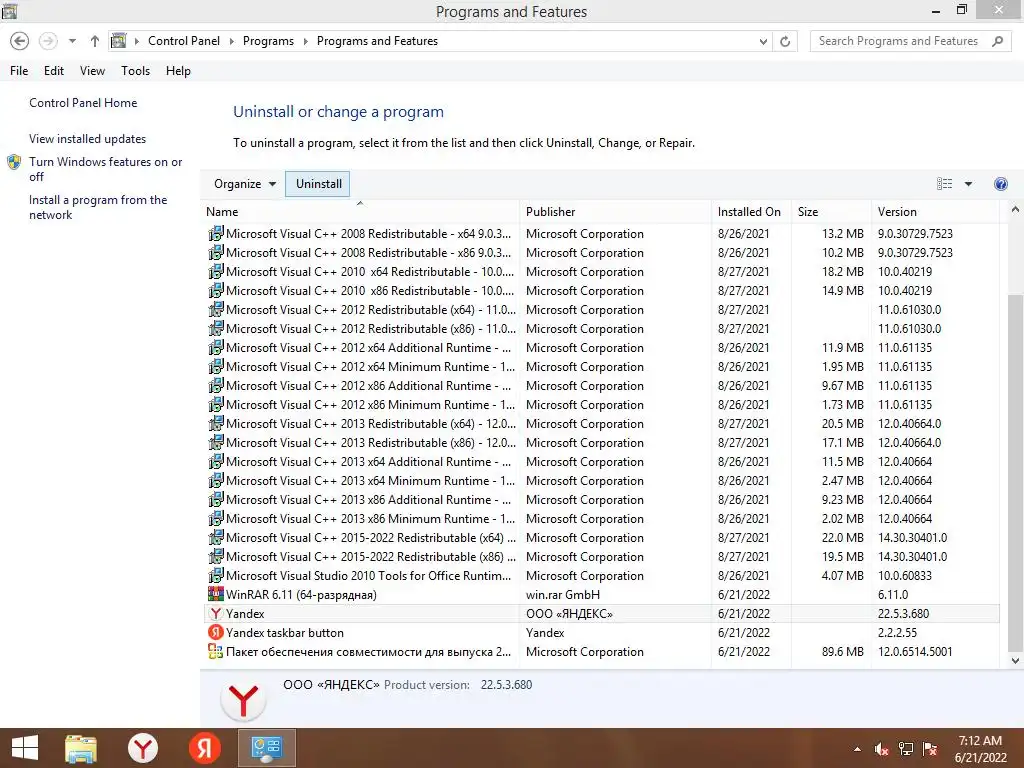Select Visual C++ 2008 x86 installer icon
The width and height of the screenshot is (1024, 768).
click(x=216, y=252)
